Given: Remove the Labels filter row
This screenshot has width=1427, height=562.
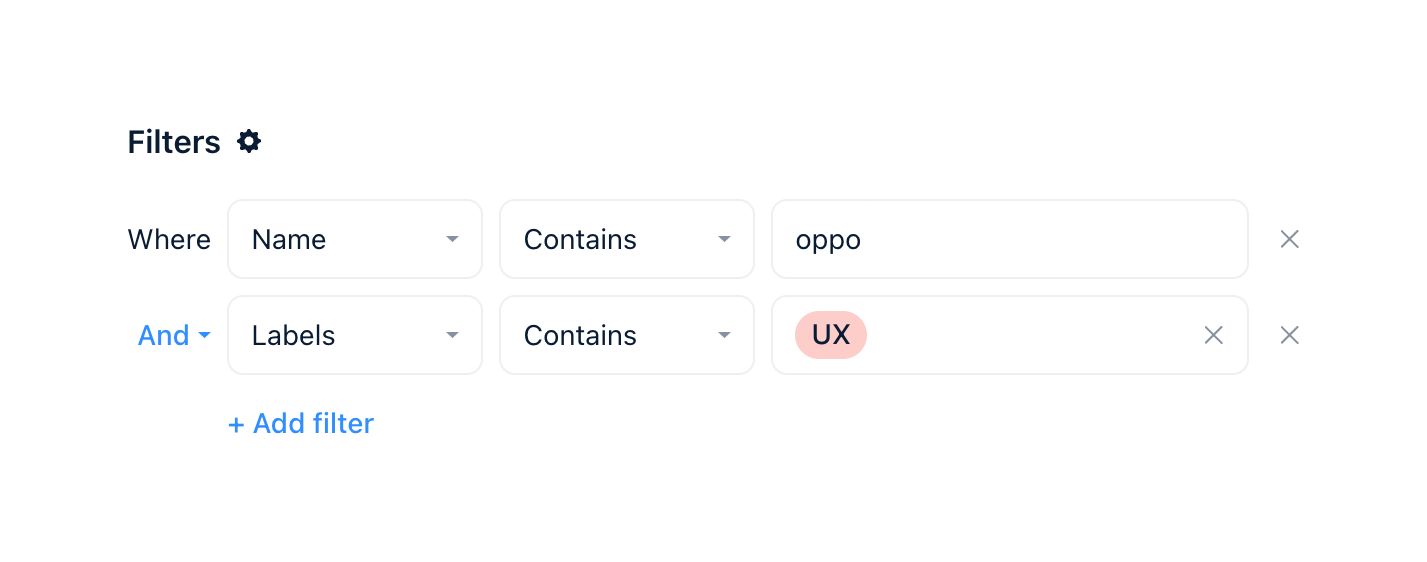Looking at the screenshot, I should click(x=1290, y=335).
